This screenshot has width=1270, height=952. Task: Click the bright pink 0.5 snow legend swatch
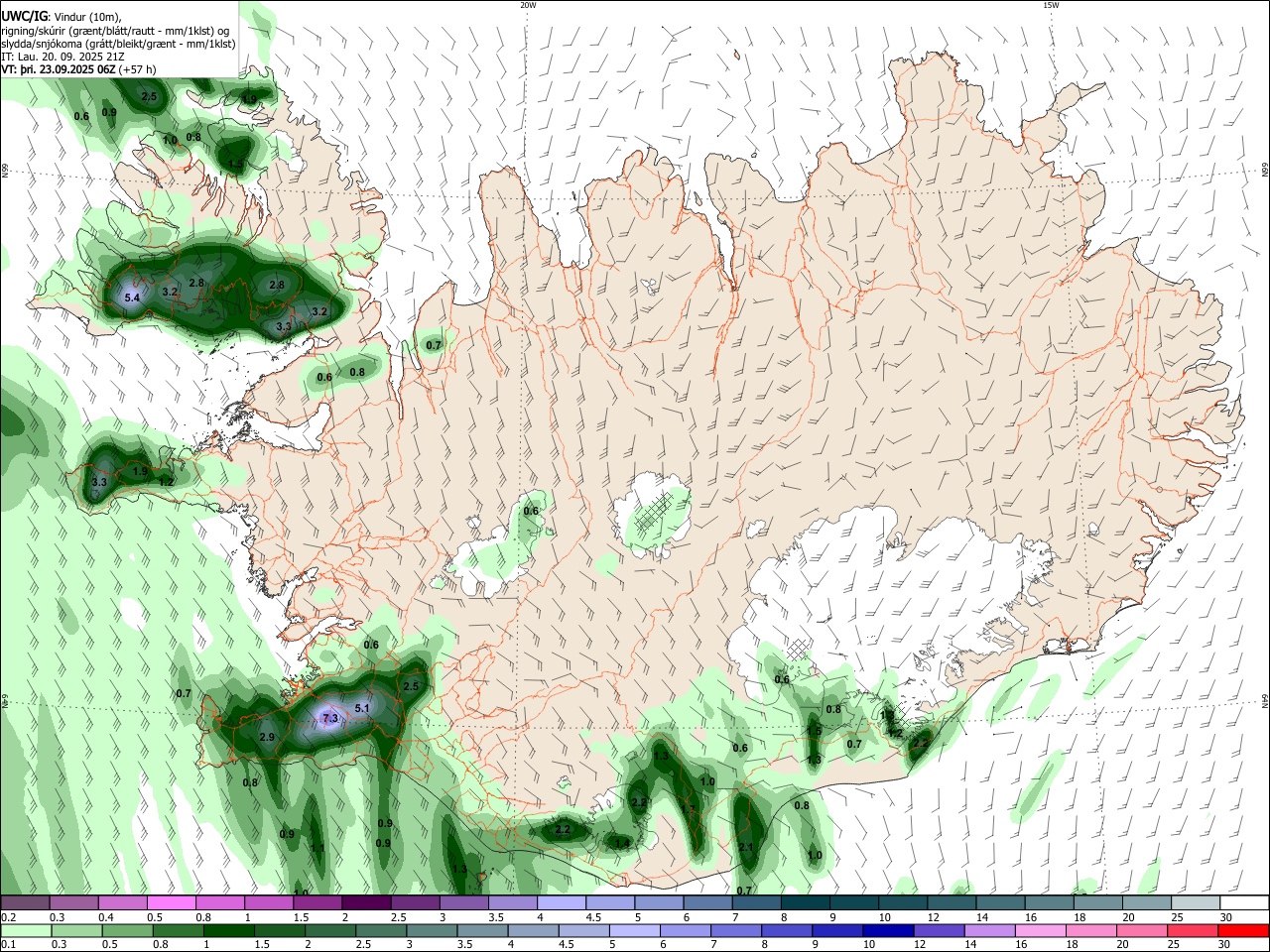point(172,903)
